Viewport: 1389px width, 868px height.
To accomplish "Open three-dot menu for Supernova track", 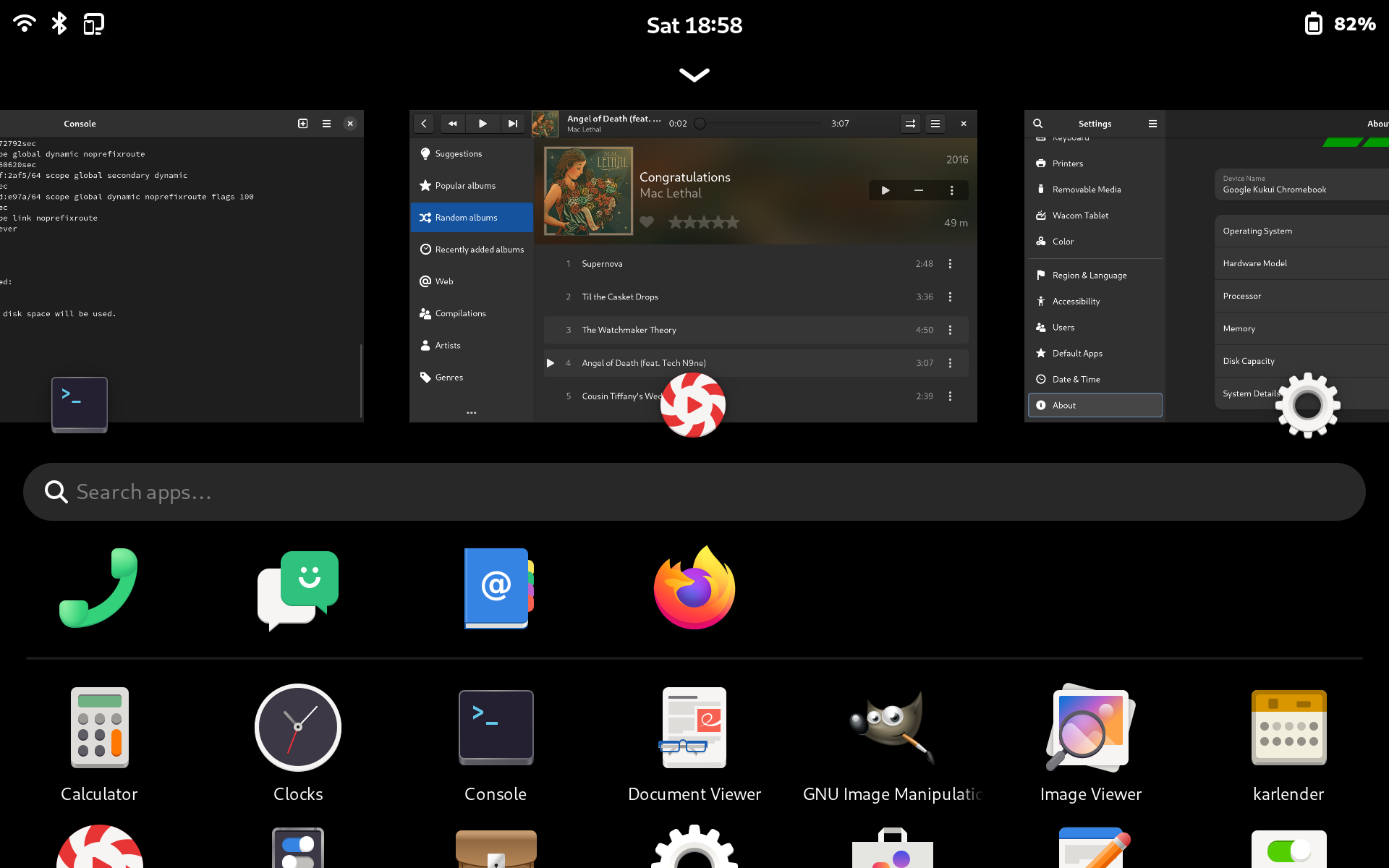I will (950, 264).
